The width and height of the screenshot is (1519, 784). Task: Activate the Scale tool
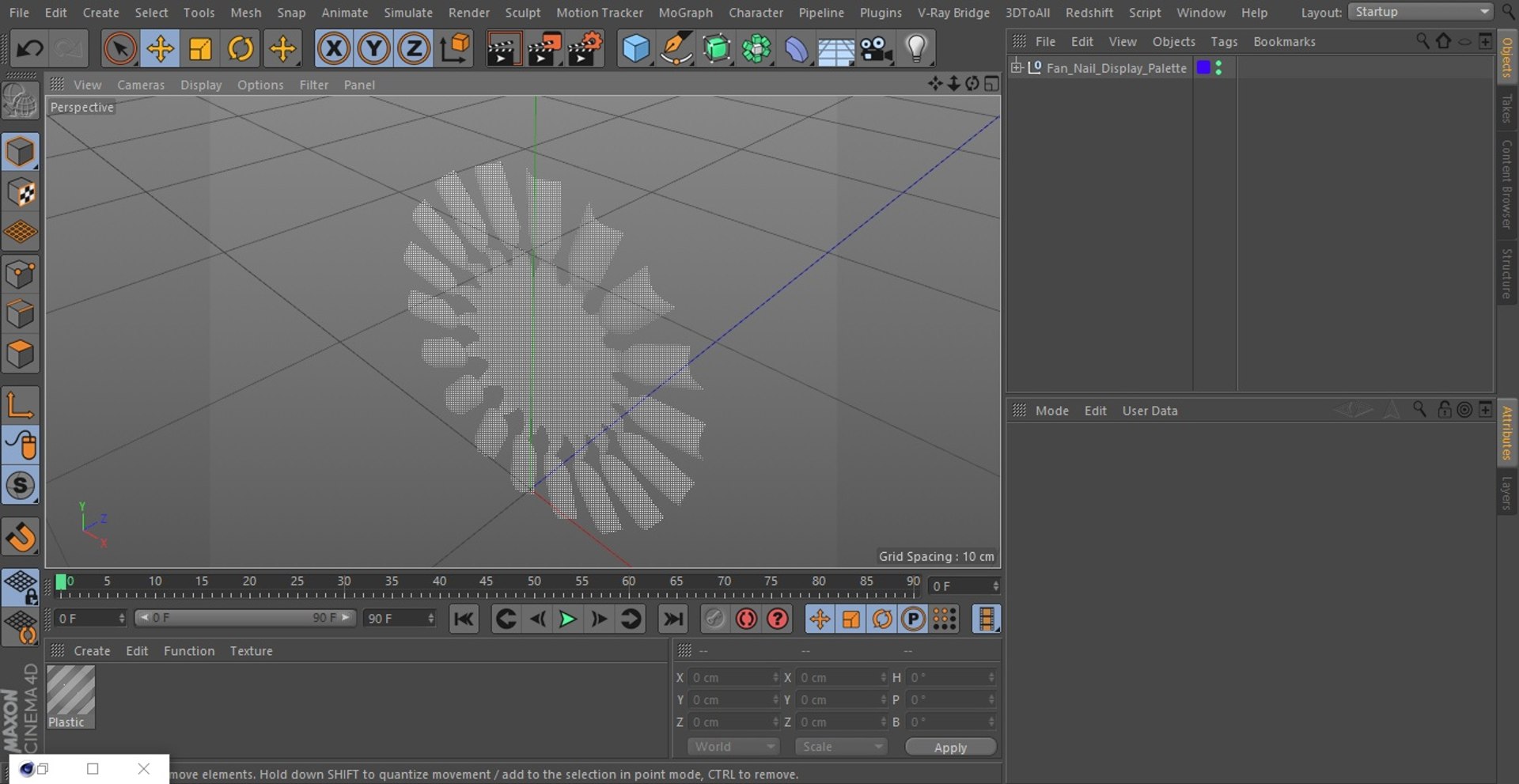point(201,49)
